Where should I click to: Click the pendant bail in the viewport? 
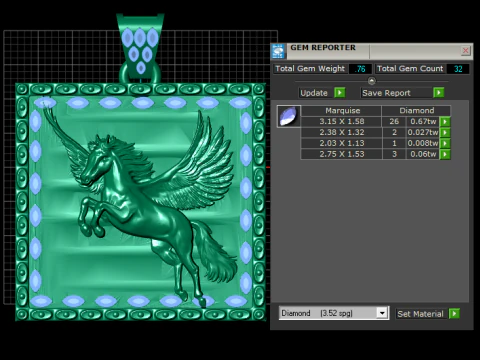pyautogui.click(x=140, y=47)
